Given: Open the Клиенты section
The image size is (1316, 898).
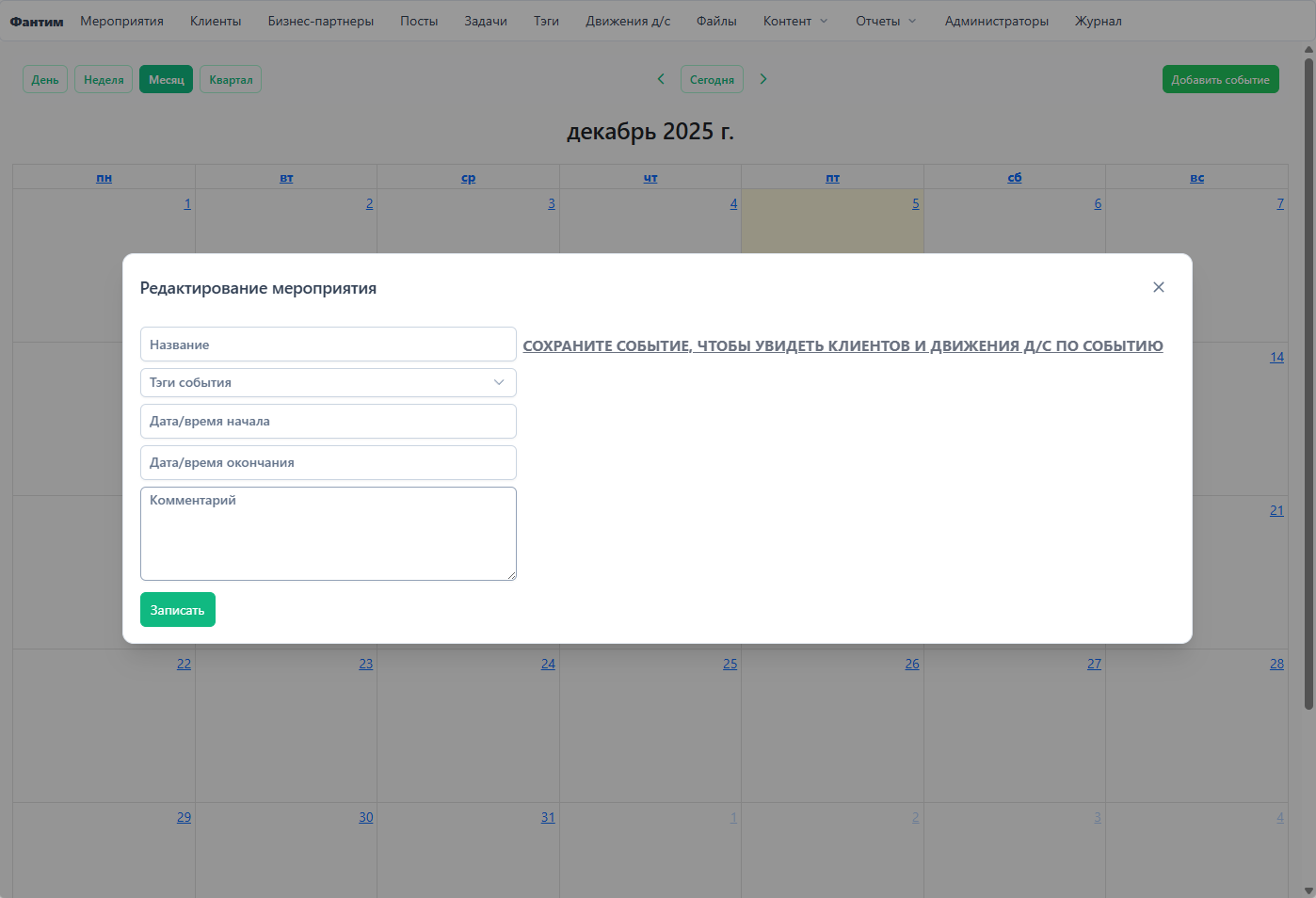Looking at the screenshot, I should (x=216, y=20).
